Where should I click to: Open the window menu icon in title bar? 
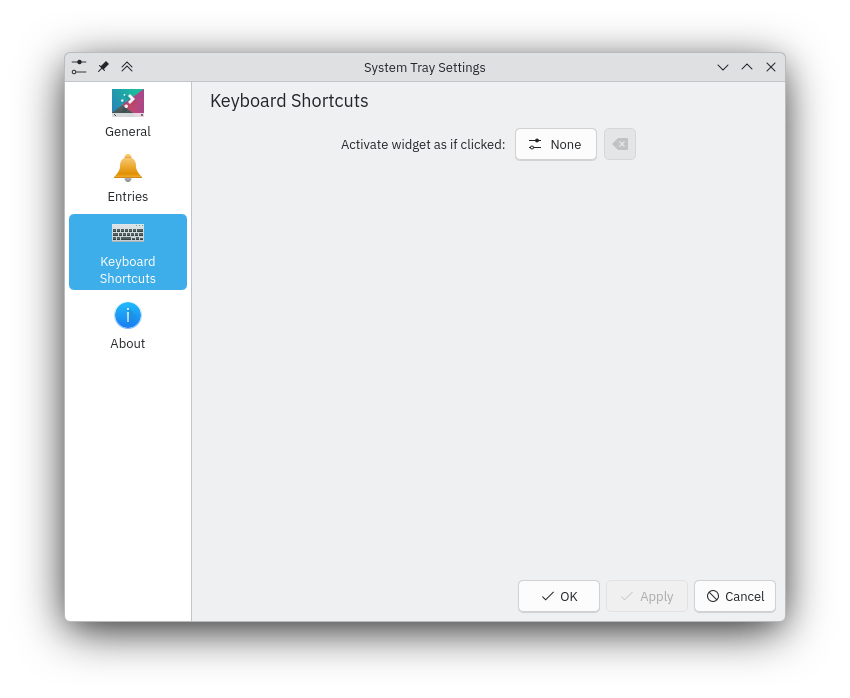click(x=79, y=67)
